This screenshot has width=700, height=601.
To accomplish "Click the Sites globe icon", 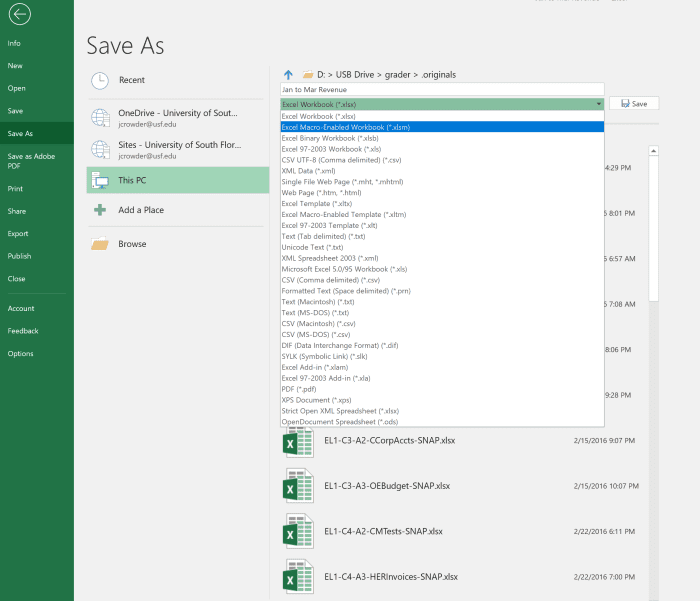I will (x=100, y=149).
